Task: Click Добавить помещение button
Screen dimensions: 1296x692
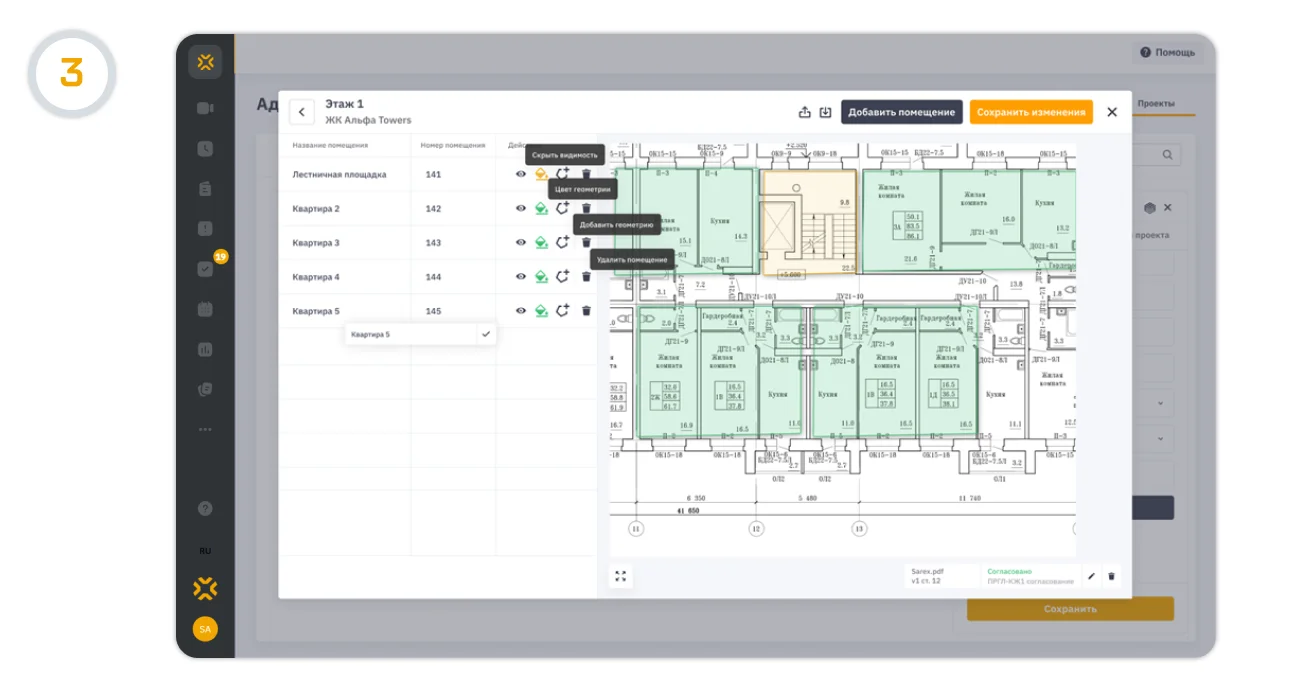Action: pyautogui.click(x=902, y=112)
